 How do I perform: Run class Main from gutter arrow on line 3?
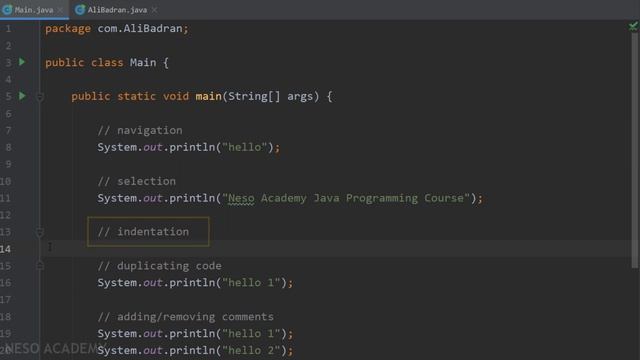[22, 62]
